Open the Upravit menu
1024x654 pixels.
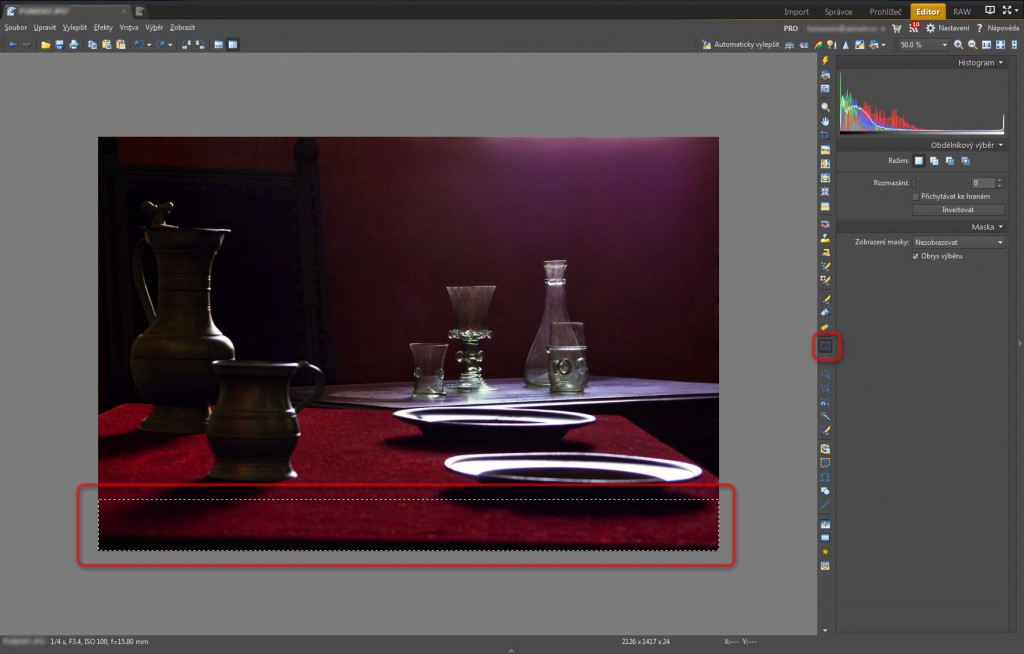click(x=45, y=27)
